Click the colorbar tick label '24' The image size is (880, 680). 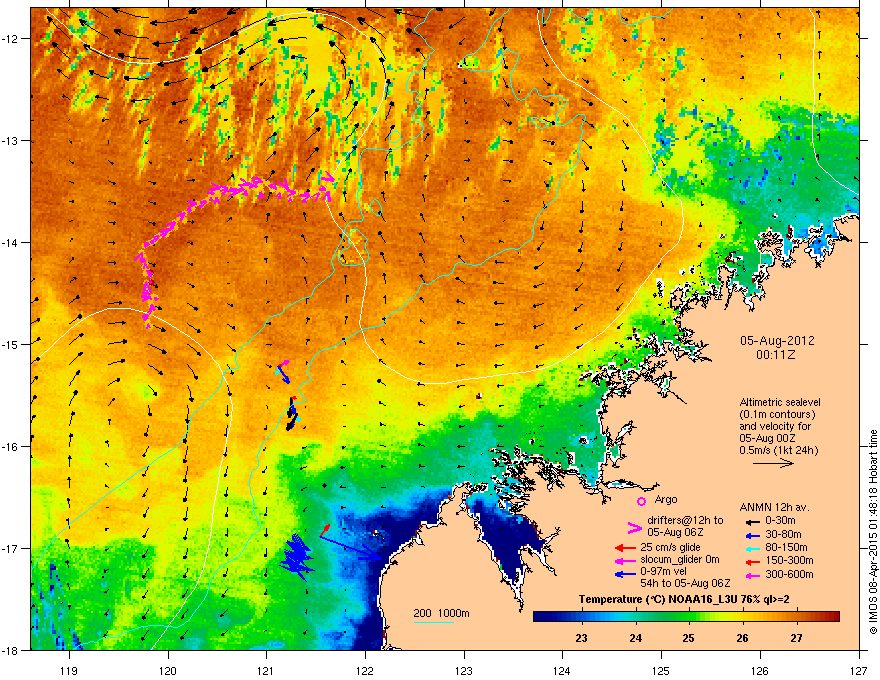point(635,638)
